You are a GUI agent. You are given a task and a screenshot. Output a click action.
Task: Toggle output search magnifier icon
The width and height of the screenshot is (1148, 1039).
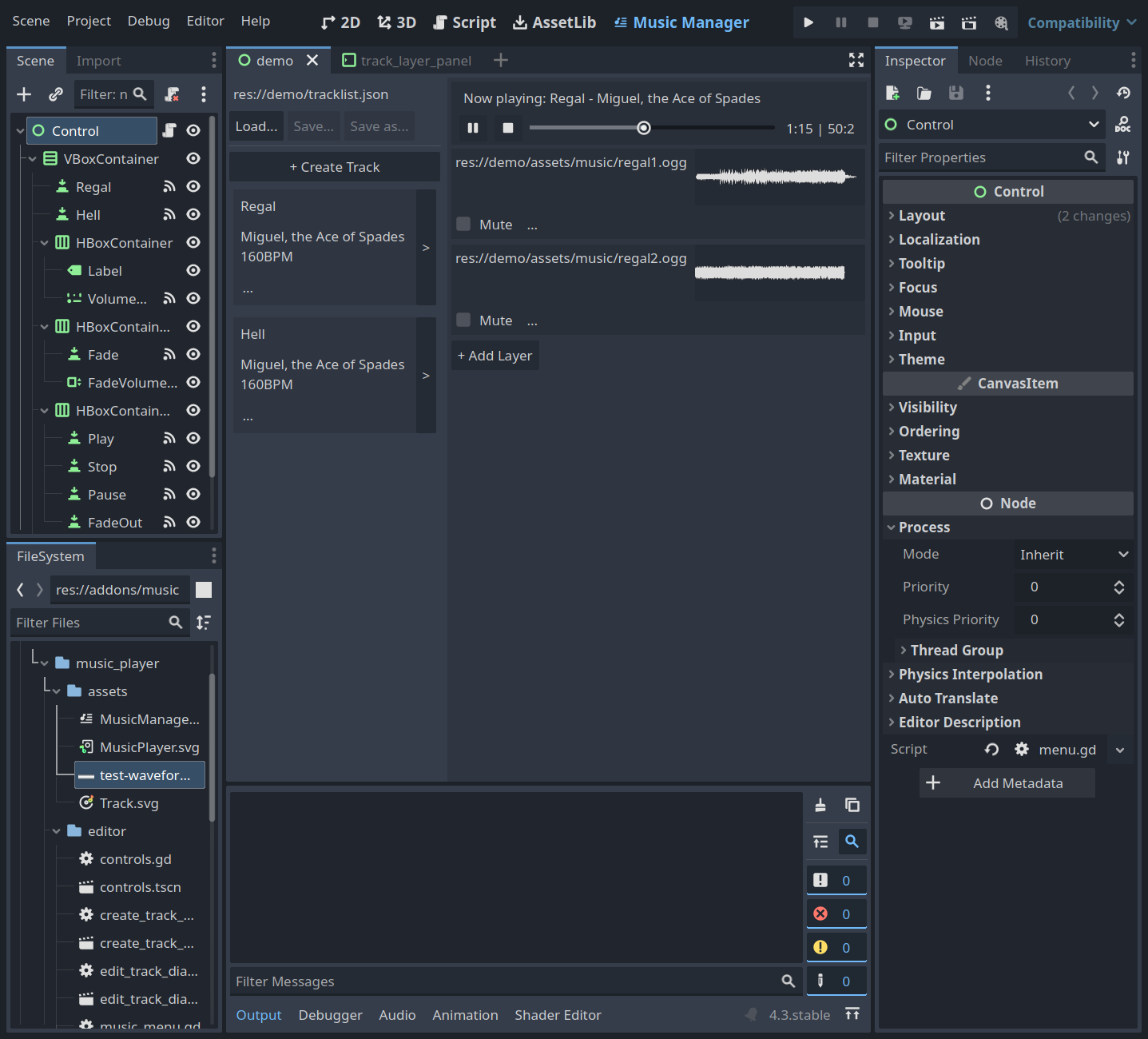pyautogui.click(x=852, y=841)
